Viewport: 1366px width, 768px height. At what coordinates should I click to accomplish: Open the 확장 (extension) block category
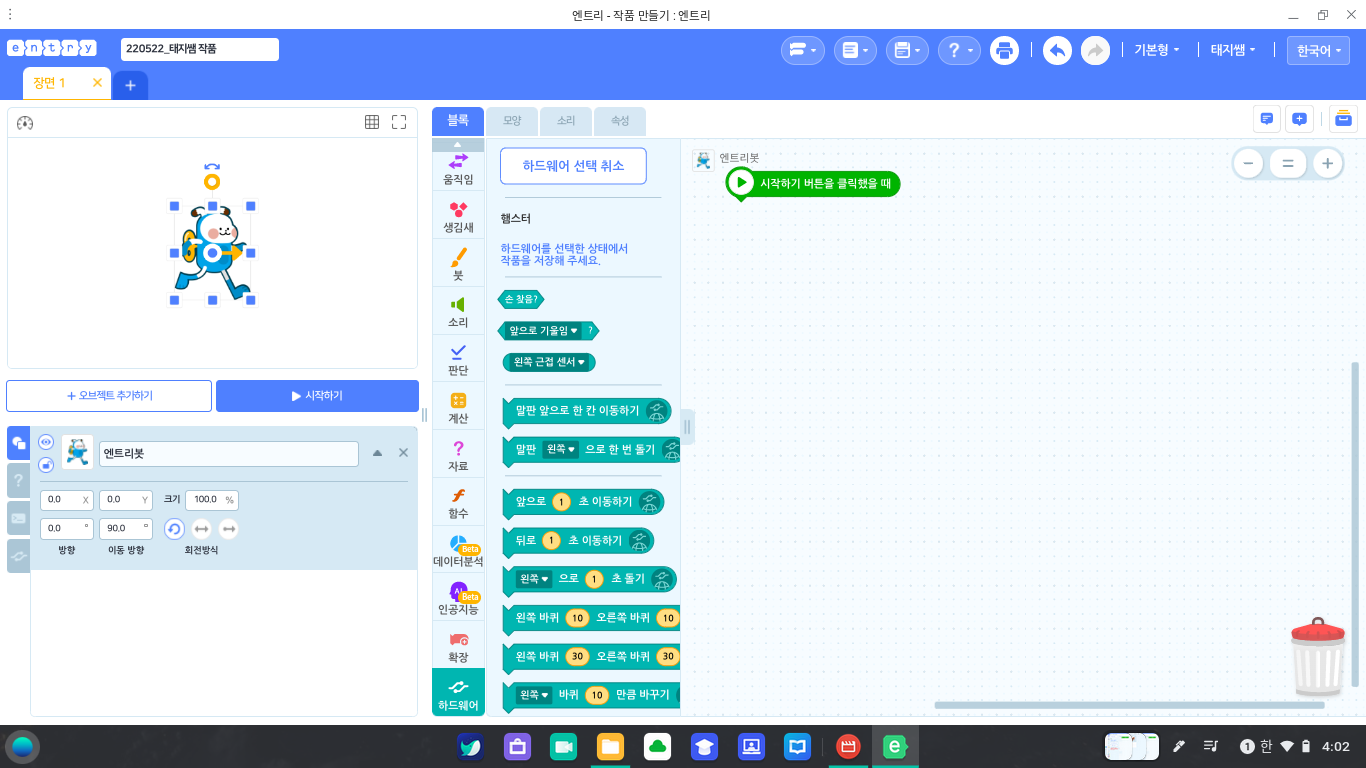tap(458, 647)
